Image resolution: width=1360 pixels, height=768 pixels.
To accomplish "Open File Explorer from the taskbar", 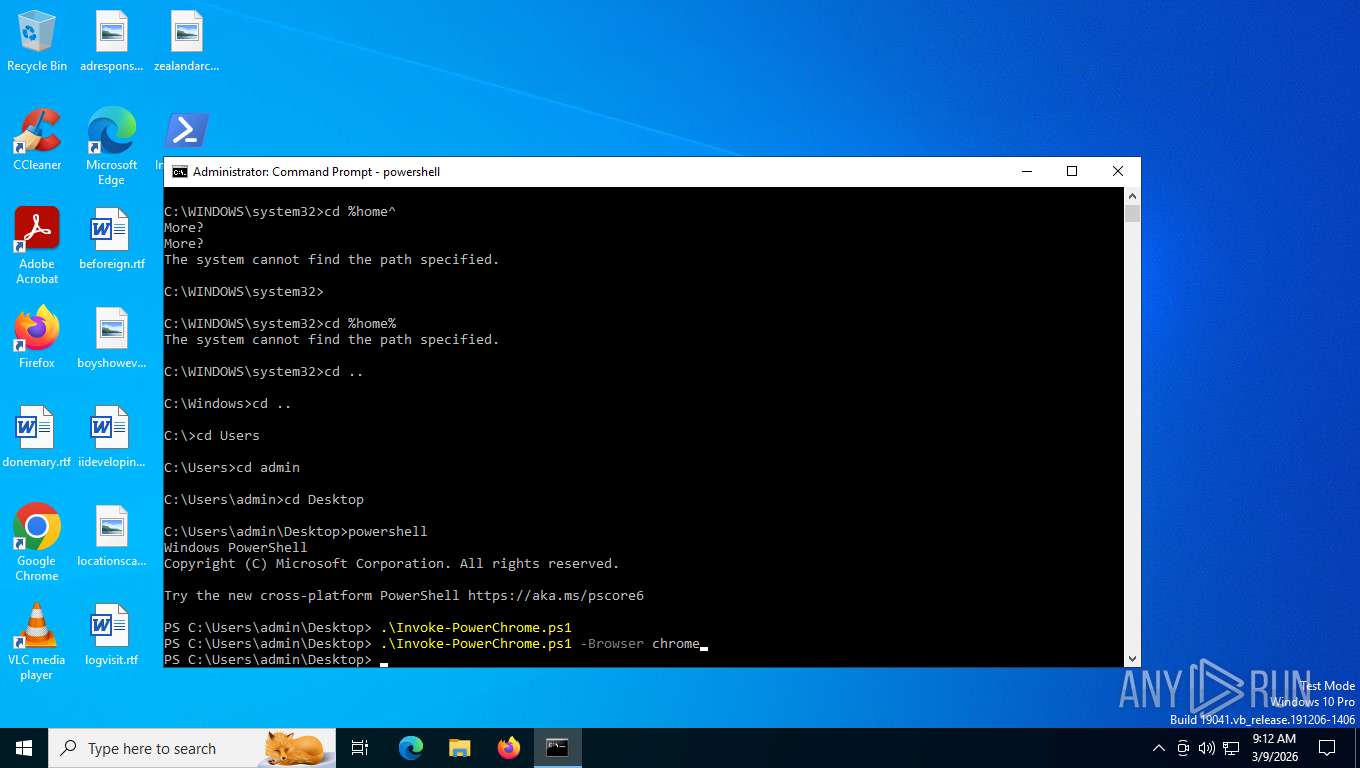I will (460, 748).
